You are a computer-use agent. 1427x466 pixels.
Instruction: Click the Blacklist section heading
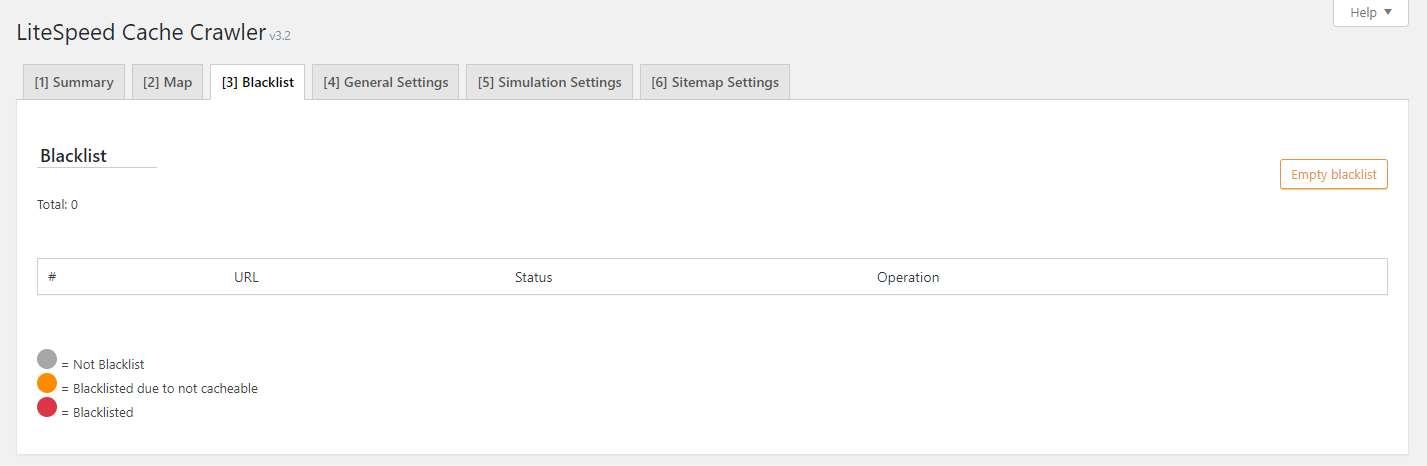click(x=73, y=156)
